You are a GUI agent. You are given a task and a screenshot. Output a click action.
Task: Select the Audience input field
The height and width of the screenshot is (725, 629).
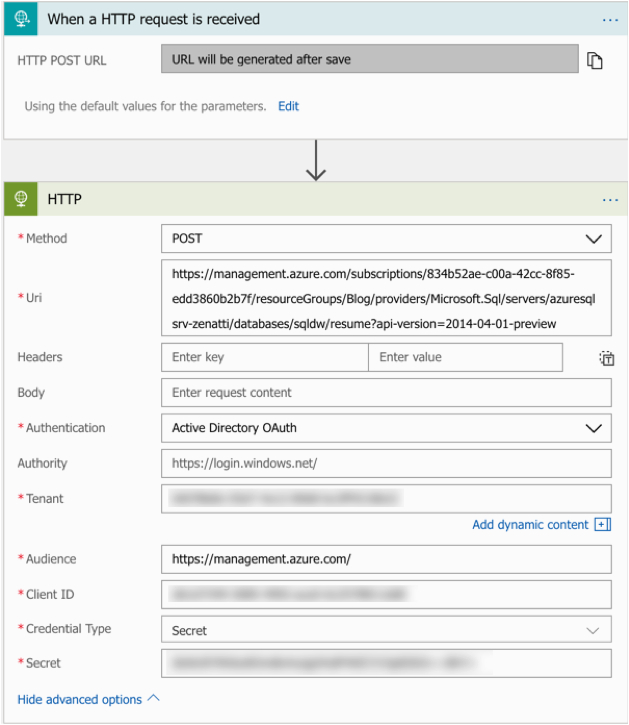pyautogui.click(x=385, y=559)
